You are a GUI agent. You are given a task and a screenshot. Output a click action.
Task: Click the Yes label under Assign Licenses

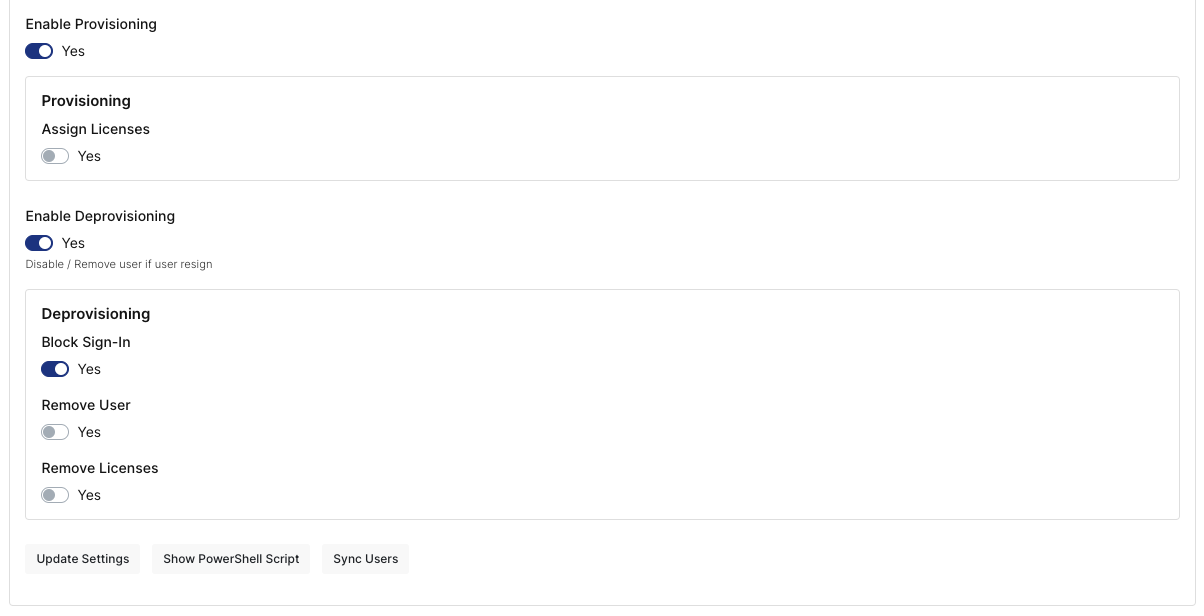click(x=89, y=156)
